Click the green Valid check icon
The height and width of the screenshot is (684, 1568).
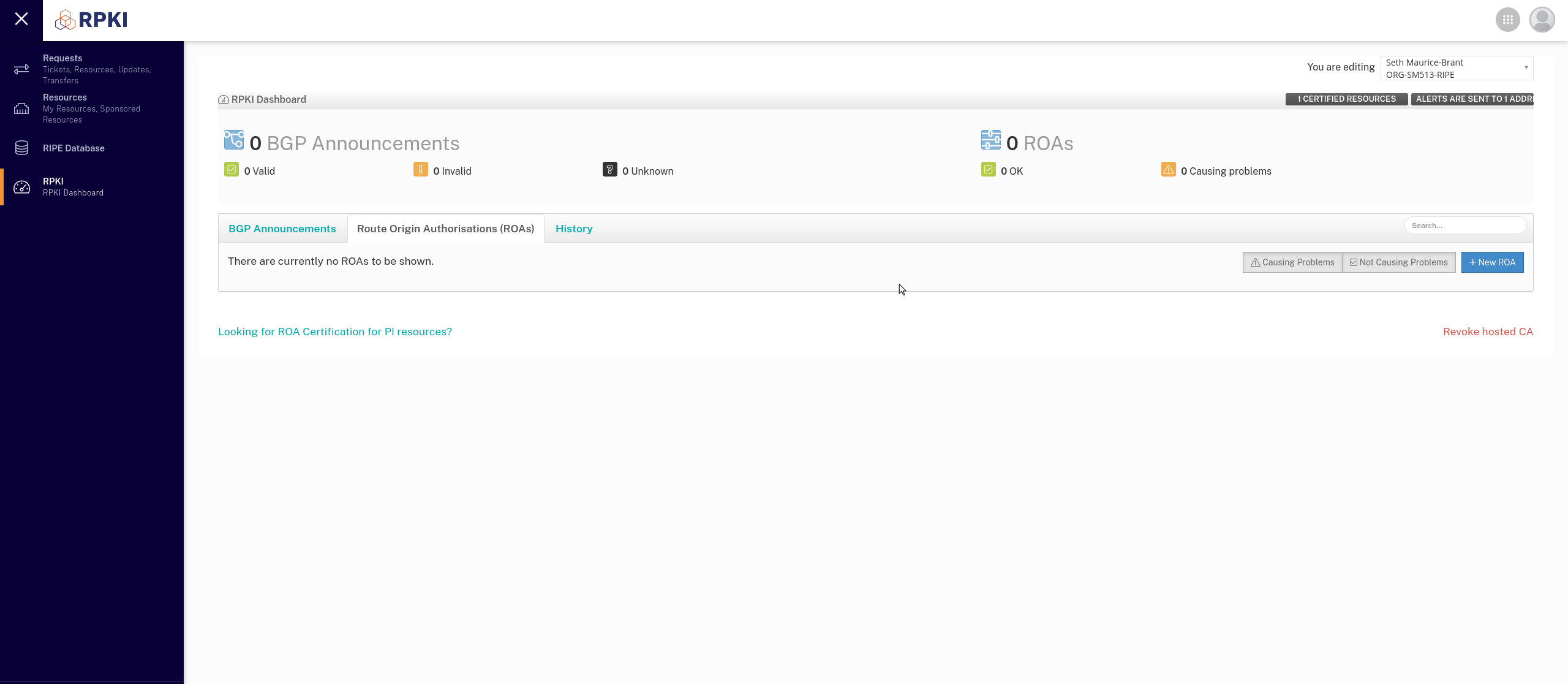[x=231, y=169]
